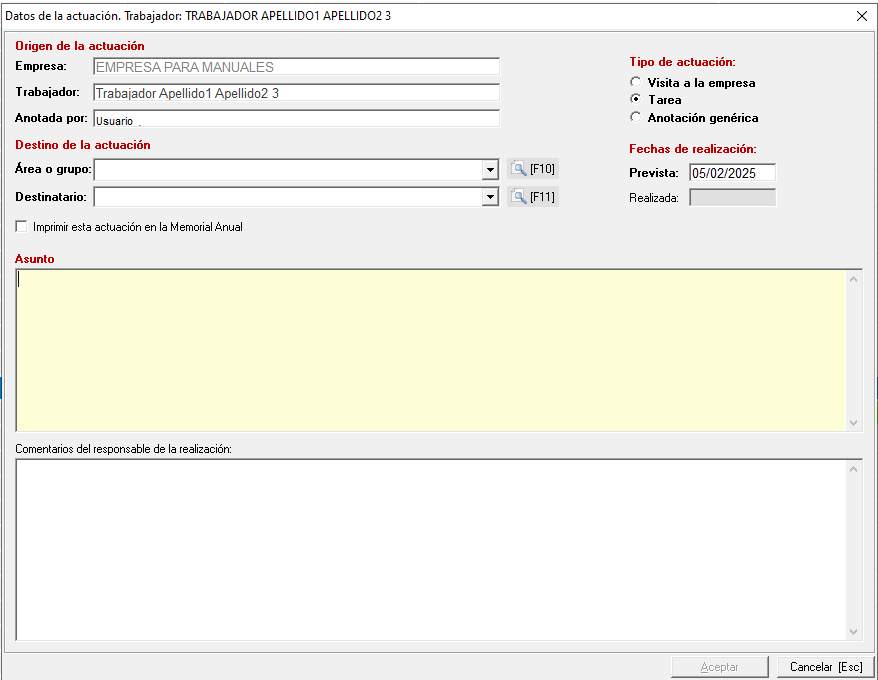
Task: Click the Asunto heading label
Action: (35, 259)
